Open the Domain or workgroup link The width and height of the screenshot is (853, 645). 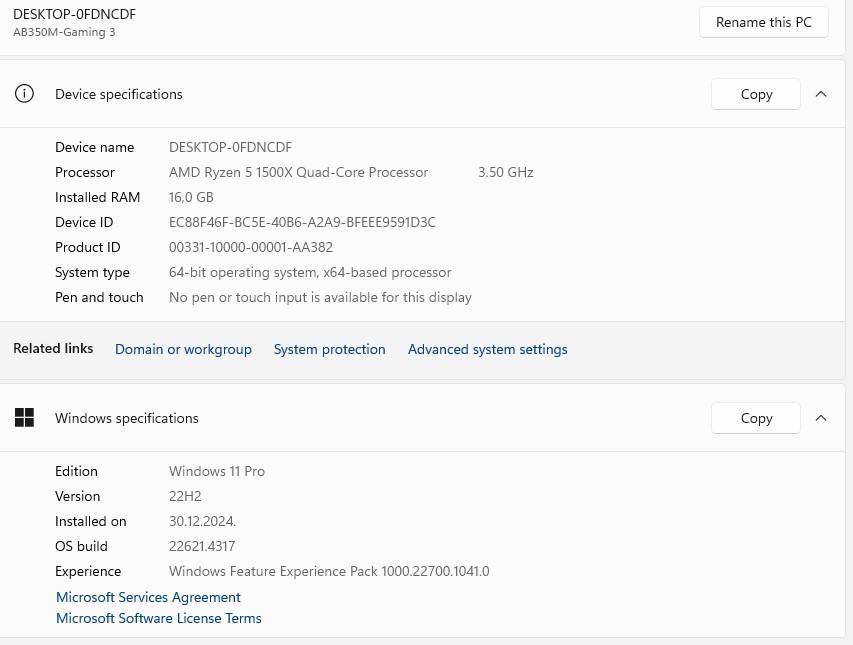point(183,349)
